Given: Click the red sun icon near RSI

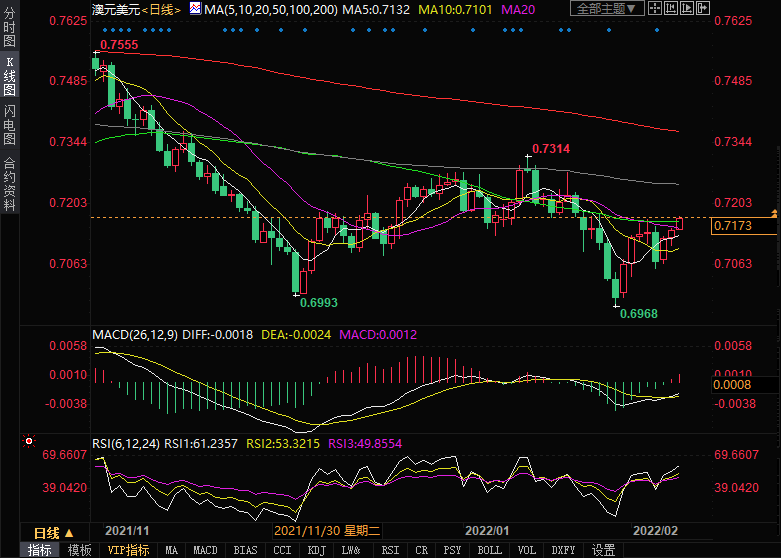Looking at the screenshot, I should click(x=28, y=439).
